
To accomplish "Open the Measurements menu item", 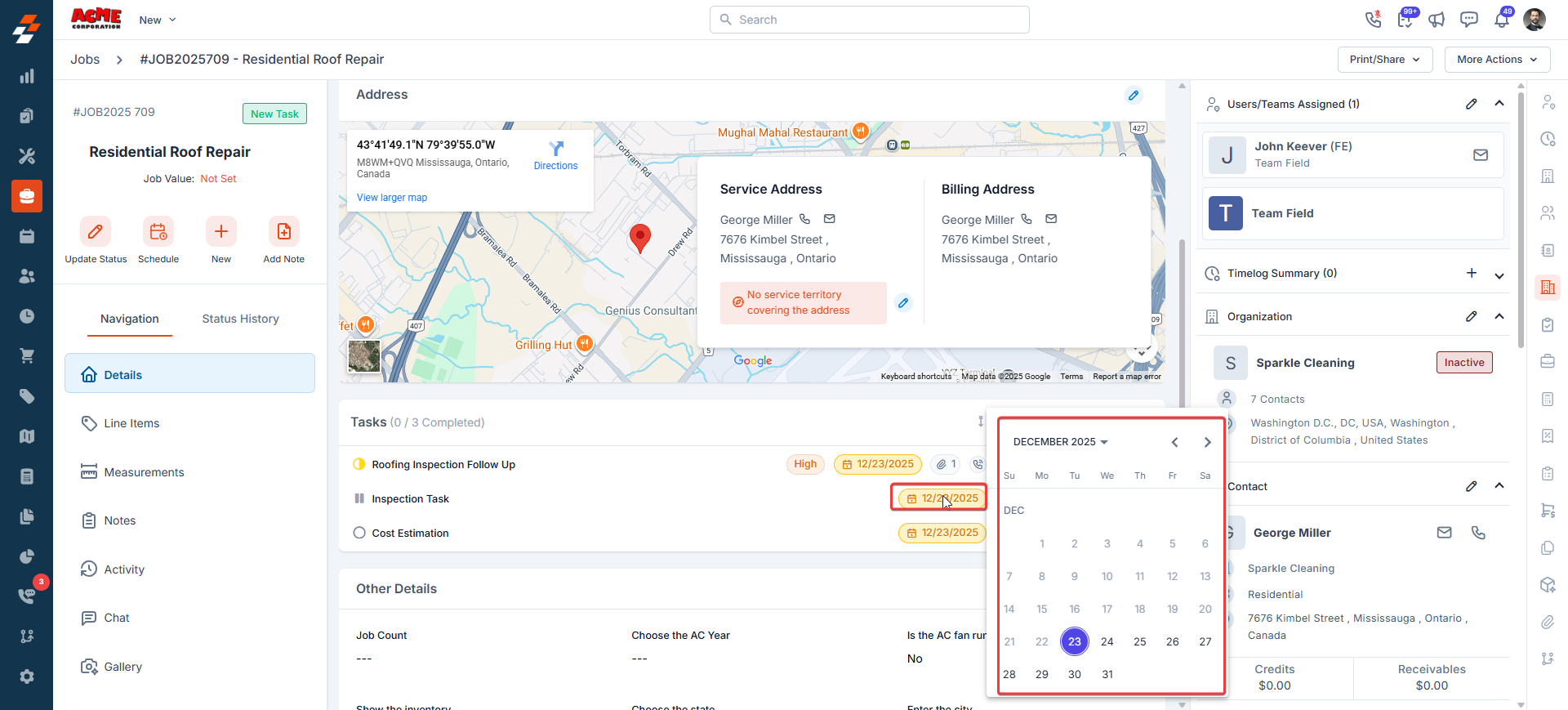I will (189, 472).
